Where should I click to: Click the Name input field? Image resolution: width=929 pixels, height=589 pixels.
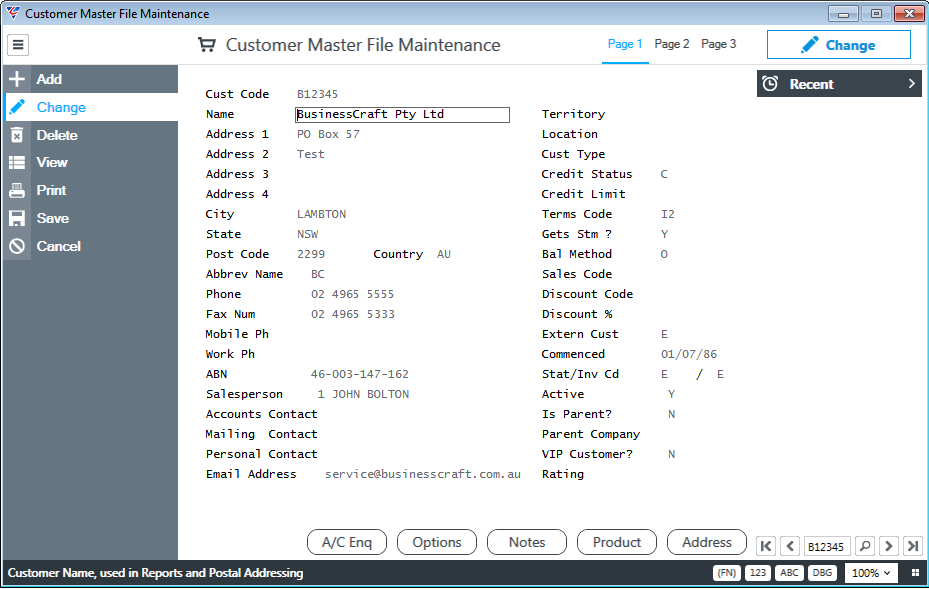402,114
